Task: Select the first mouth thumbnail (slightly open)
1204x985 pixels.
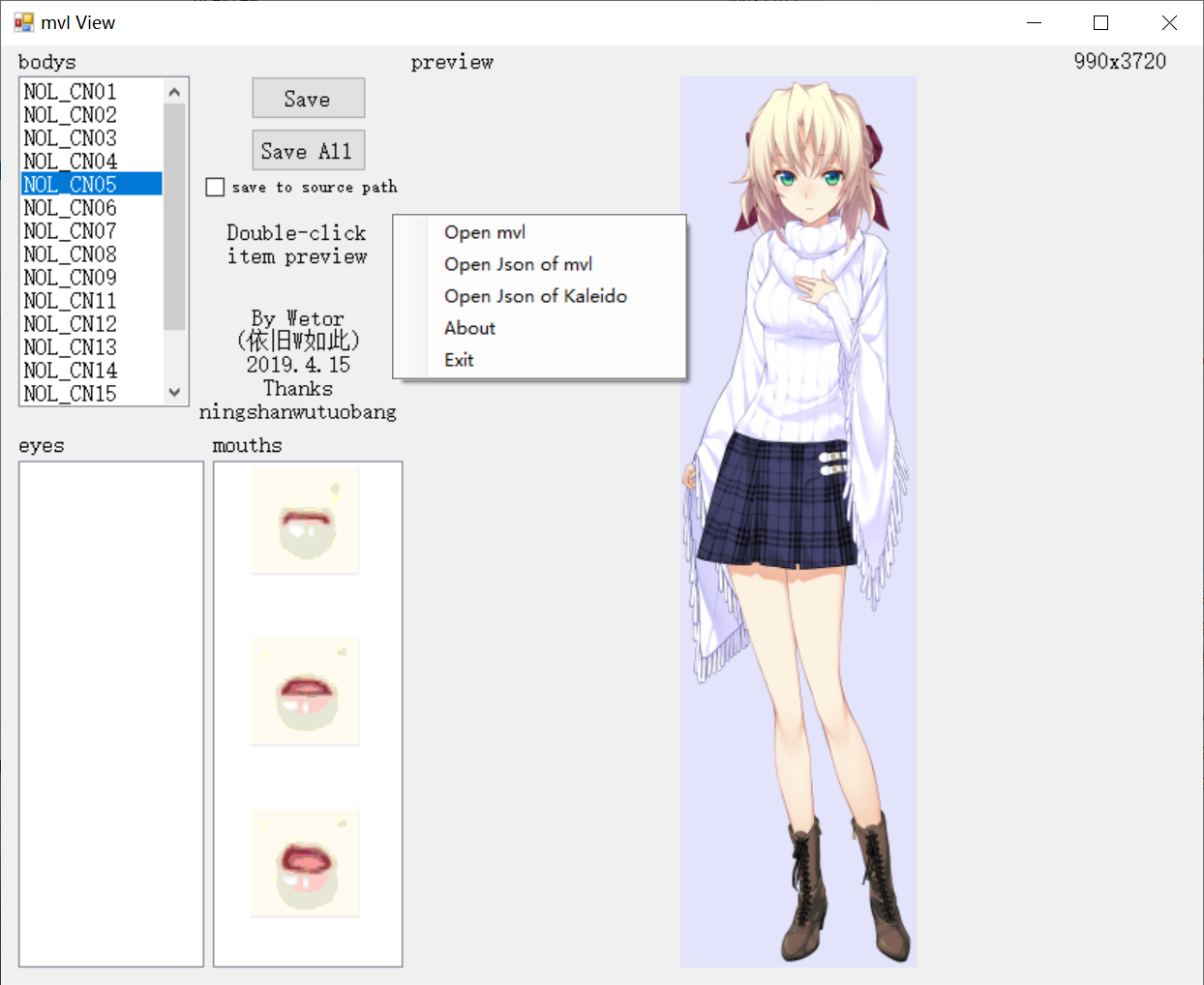Action: coord(305,521)
